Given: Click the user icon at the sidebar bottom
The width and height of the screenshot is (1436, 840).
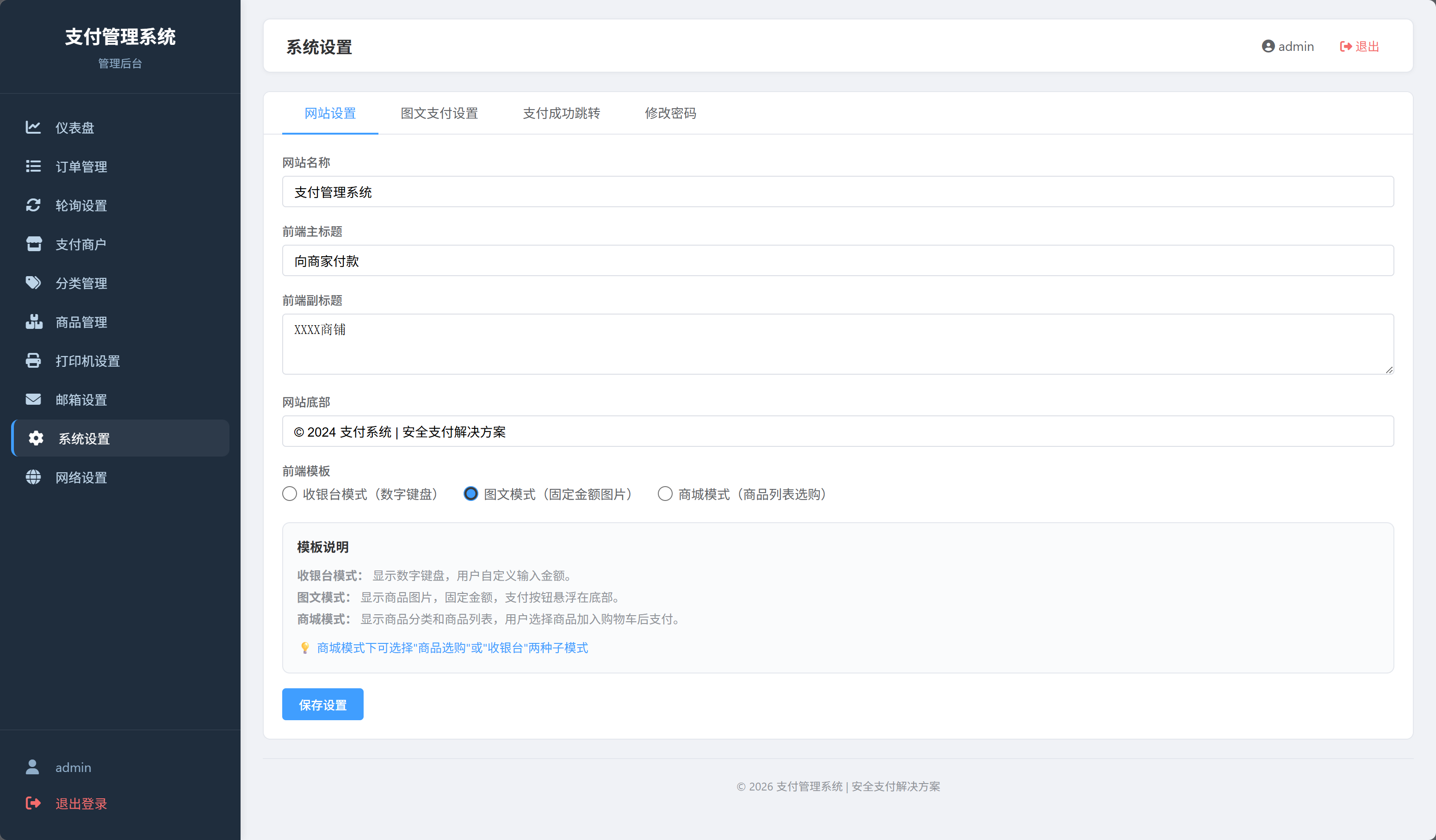Looking at the screenshot, I should (32, 767).
